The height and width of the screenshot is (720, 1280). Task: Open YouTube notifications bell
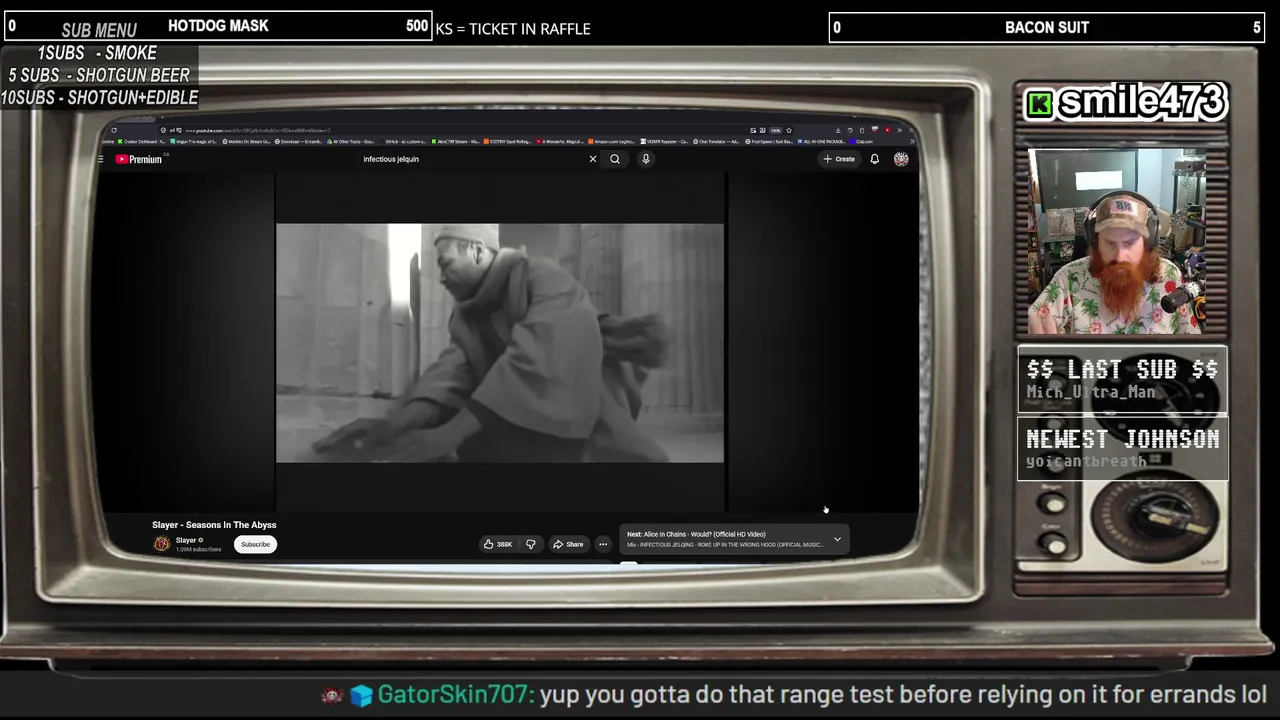[x=875, y=159]
